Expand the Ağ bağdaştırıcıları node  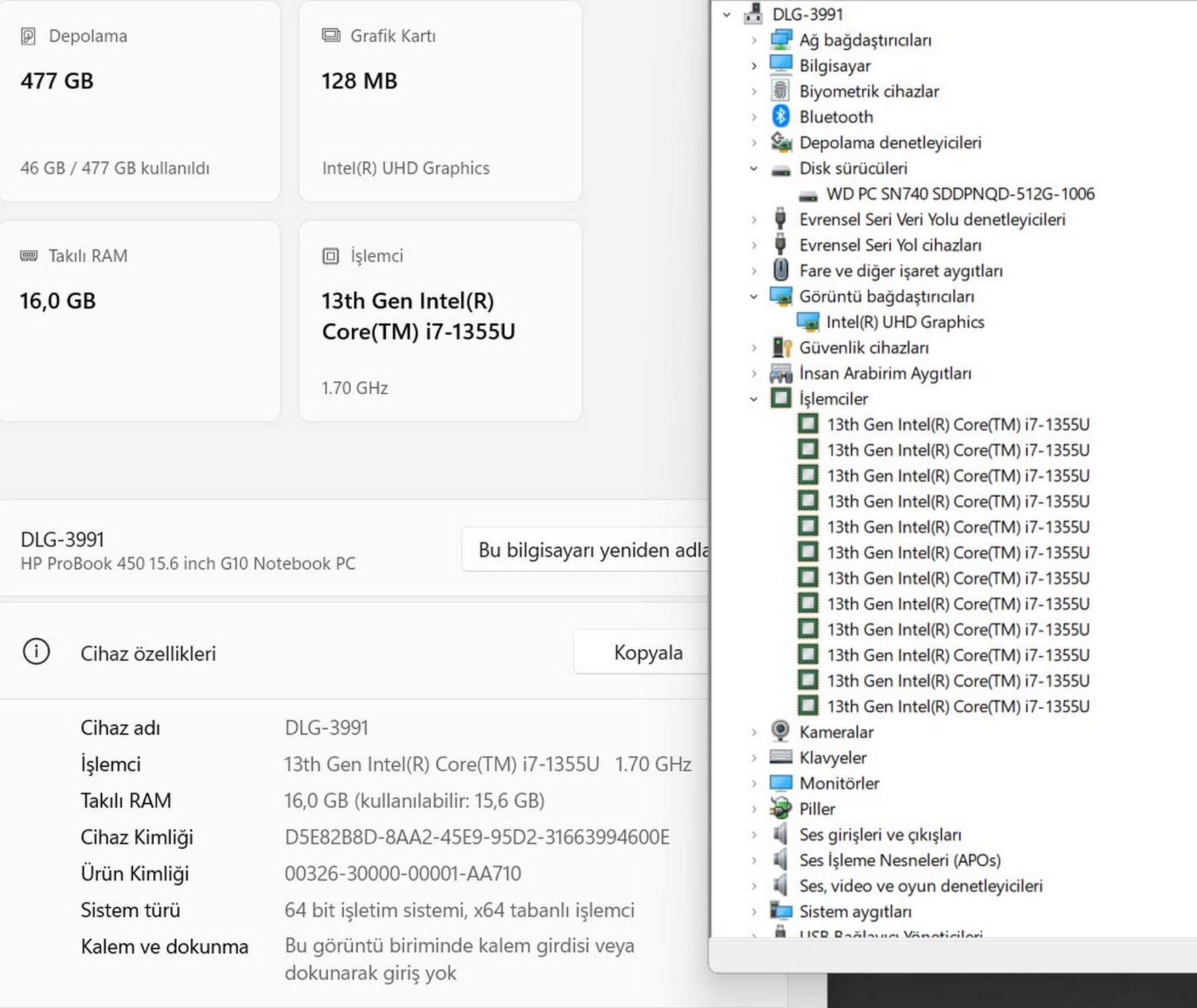(x=754, y=40)
